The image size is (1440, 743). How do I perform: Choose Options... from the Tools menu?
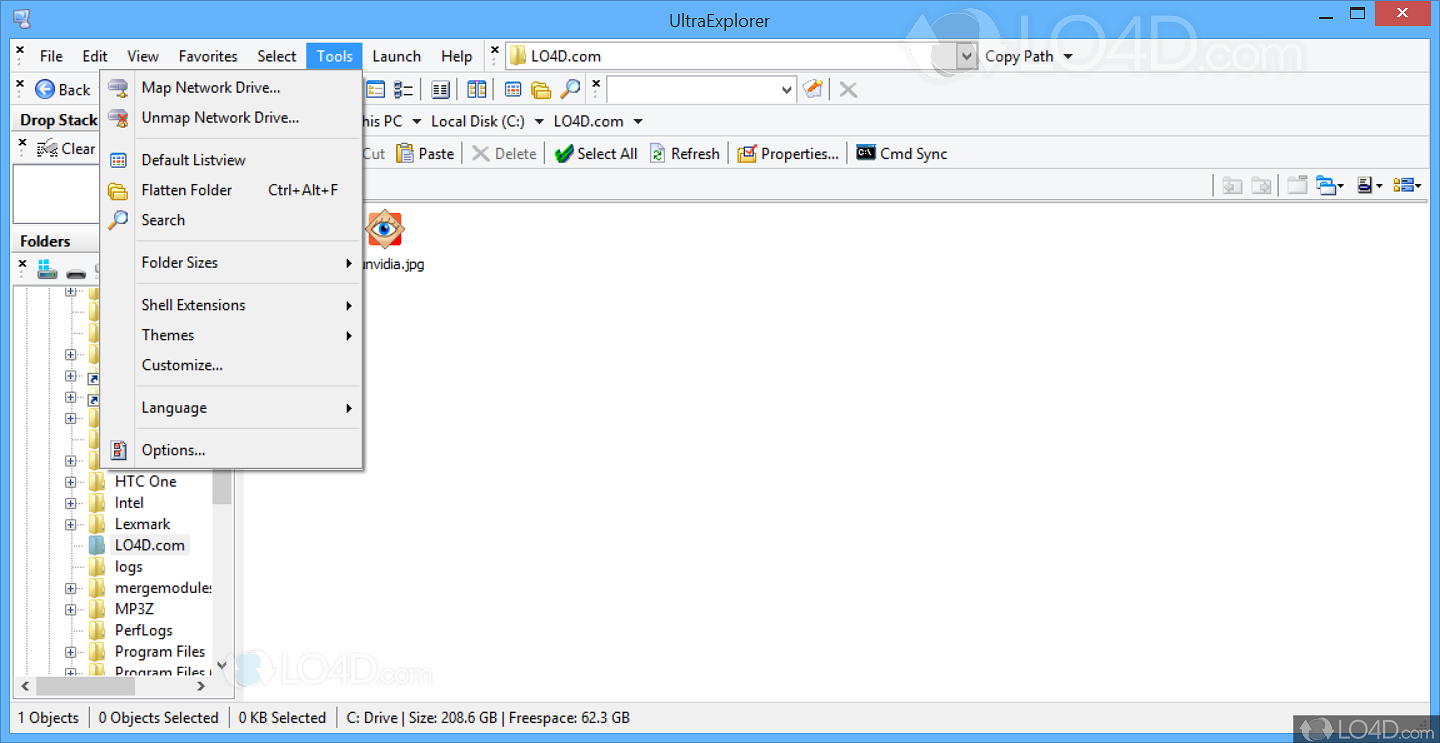173,451
